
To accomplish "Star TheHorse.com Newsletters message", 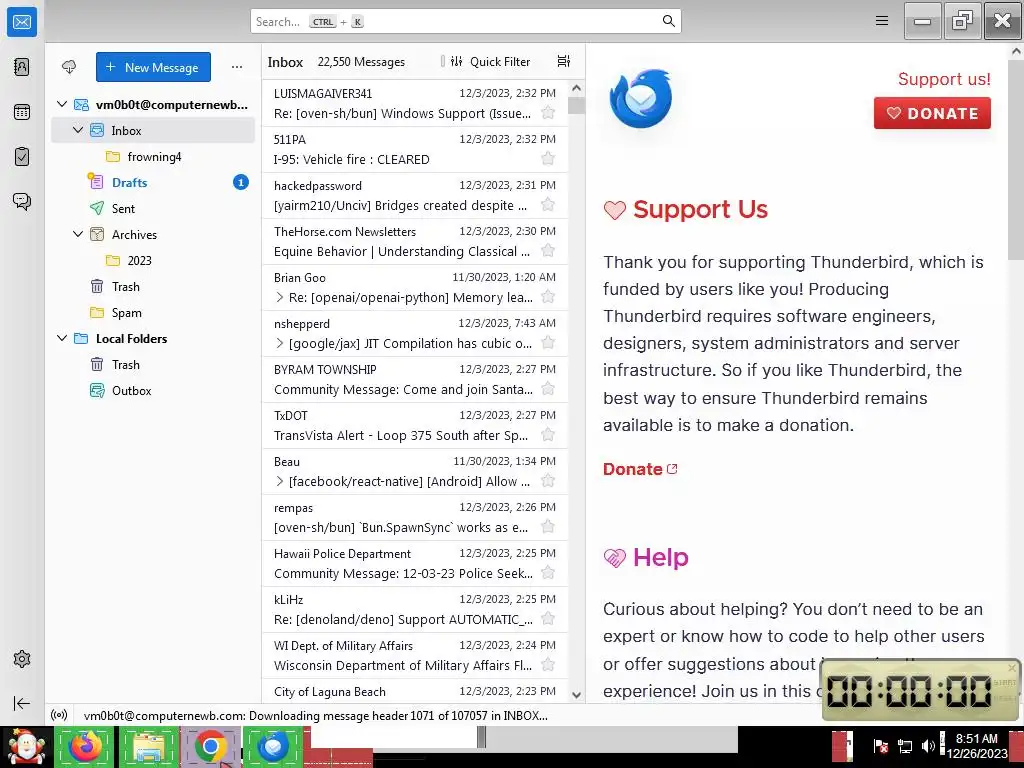I will click(x=548, y=251).
